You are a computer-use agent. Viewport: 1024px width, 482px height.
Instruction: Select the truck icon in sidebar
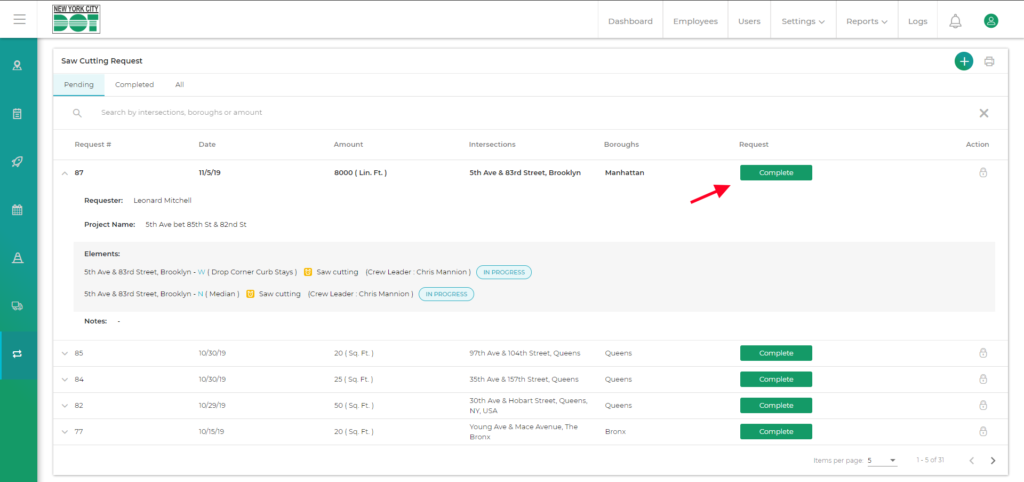(x=17, y=306)
